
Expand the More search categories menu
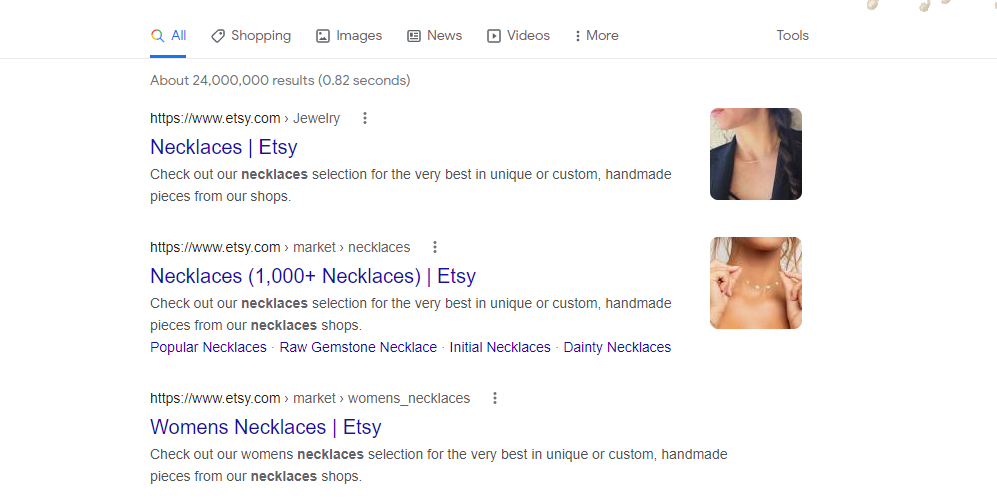(x=596, y=36)
